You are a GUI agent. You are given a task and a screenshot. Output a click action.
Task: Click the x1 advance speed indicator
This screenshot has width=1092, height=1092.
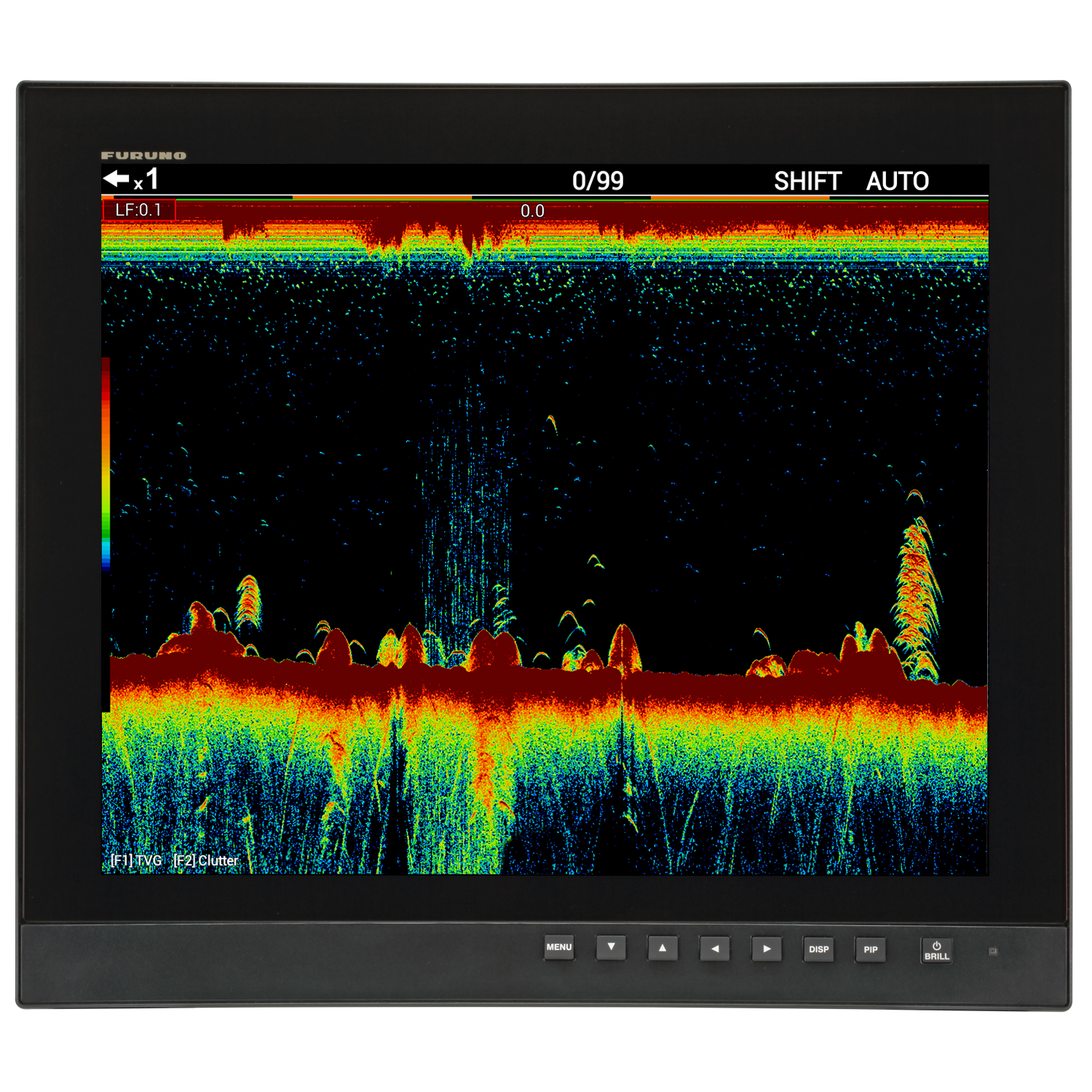(x=146, y=180)
